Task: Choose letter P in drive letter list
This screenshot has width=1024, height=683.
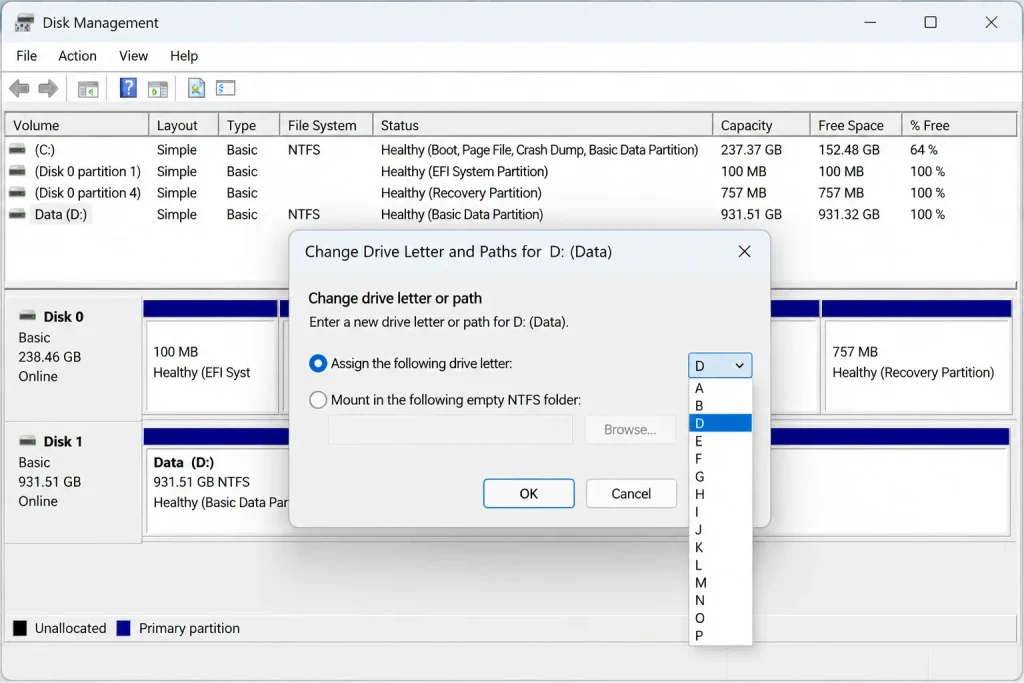Action: tap(720, 635)
